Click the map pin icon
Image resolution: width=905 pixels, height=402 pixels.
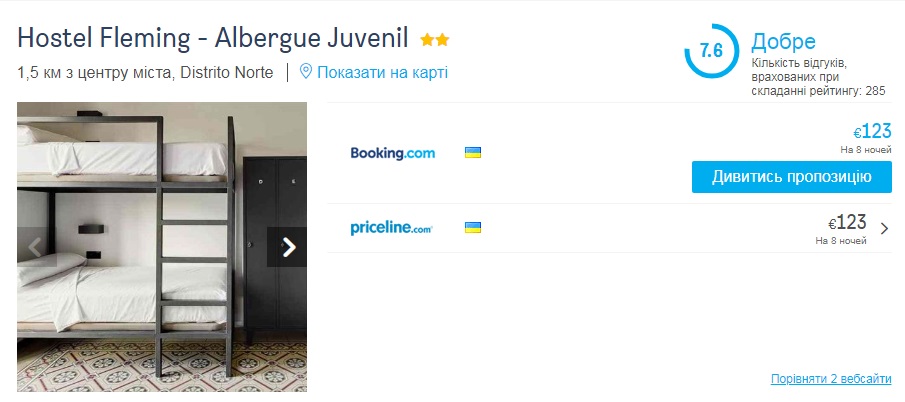coord(307,72)
